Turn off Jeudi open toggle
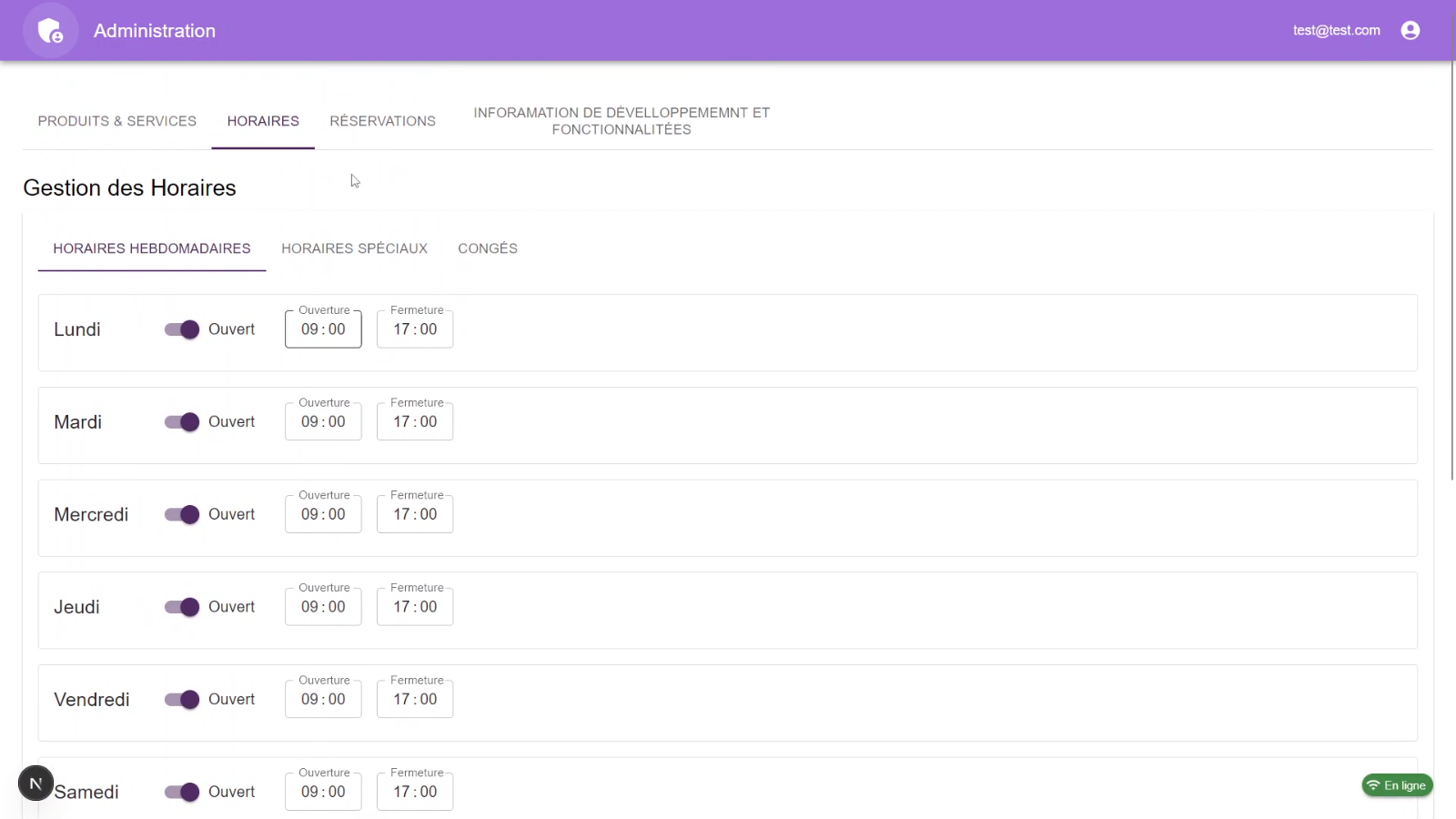This screenshot has height=819, width=1456. tap(182, 607)
